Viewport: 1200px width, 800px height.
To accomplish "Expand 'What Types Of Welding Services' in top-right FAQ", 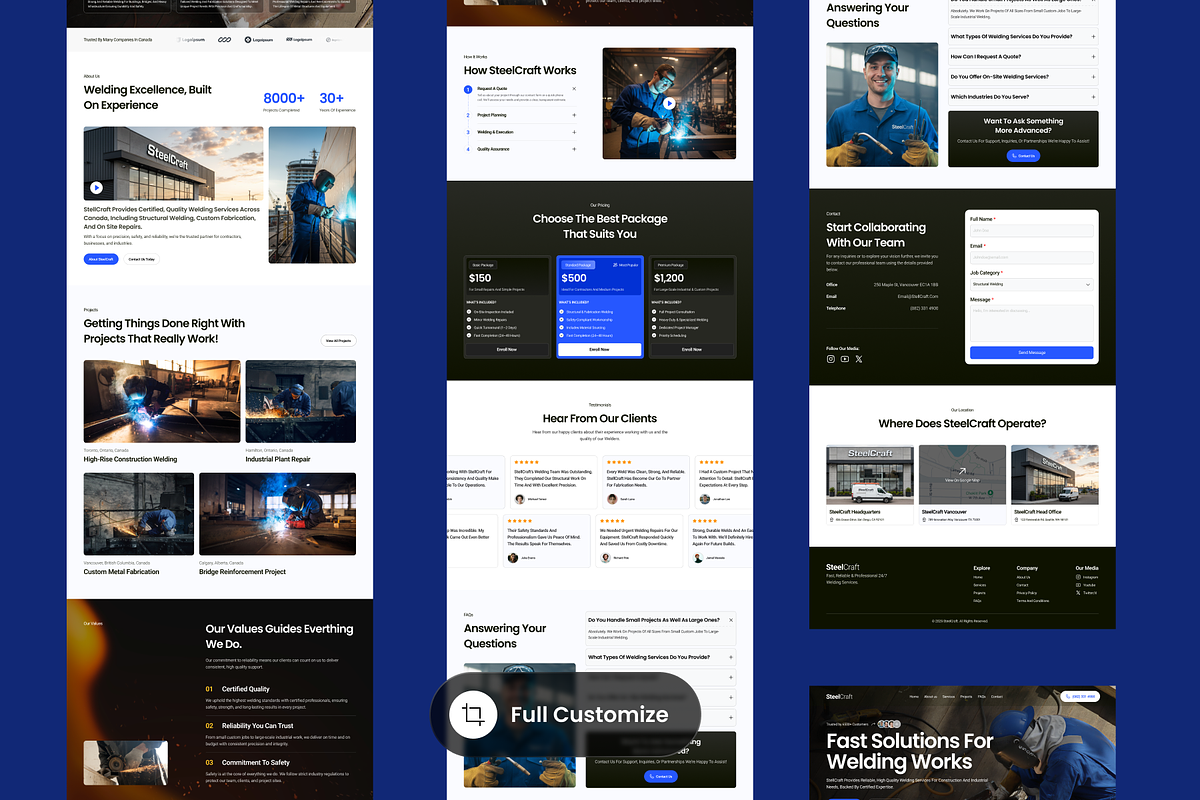I will [x=1022, y=37].
